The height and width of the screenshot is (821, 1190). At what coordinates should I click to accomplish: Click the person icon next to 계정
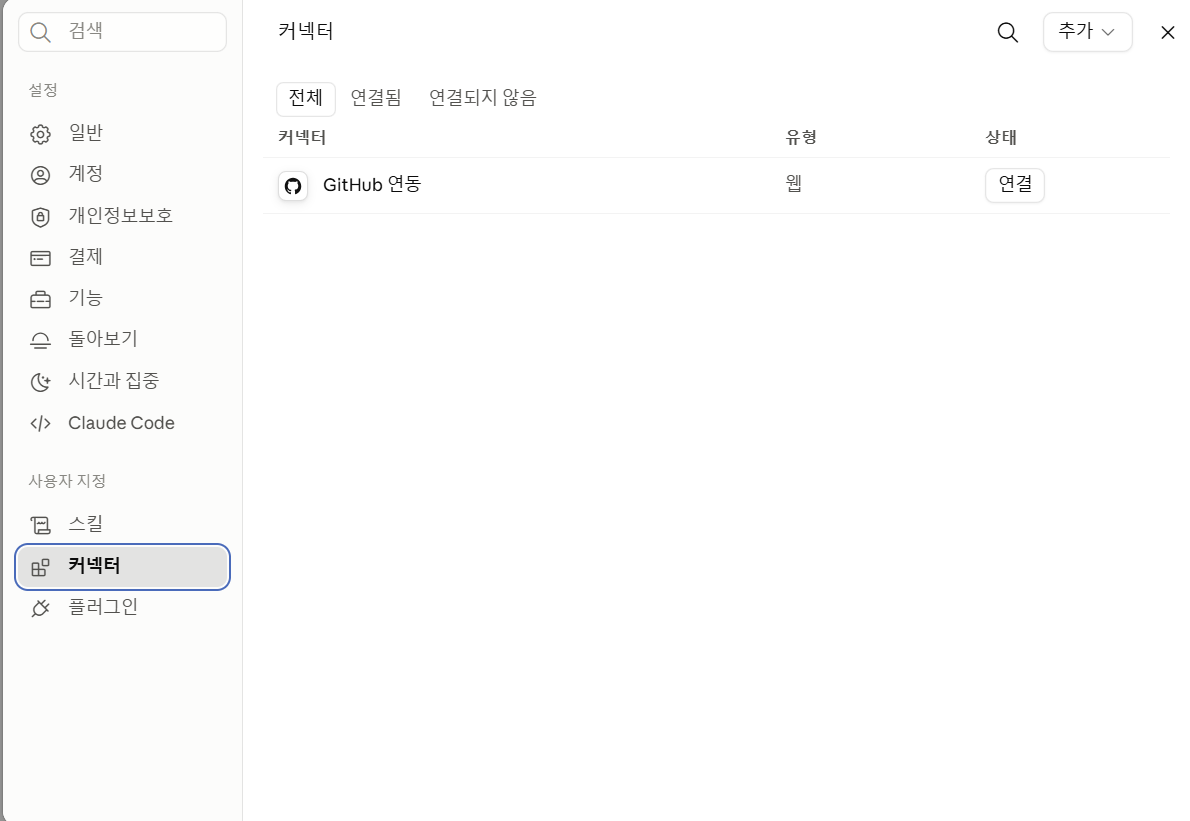click(x=40, y=175)
